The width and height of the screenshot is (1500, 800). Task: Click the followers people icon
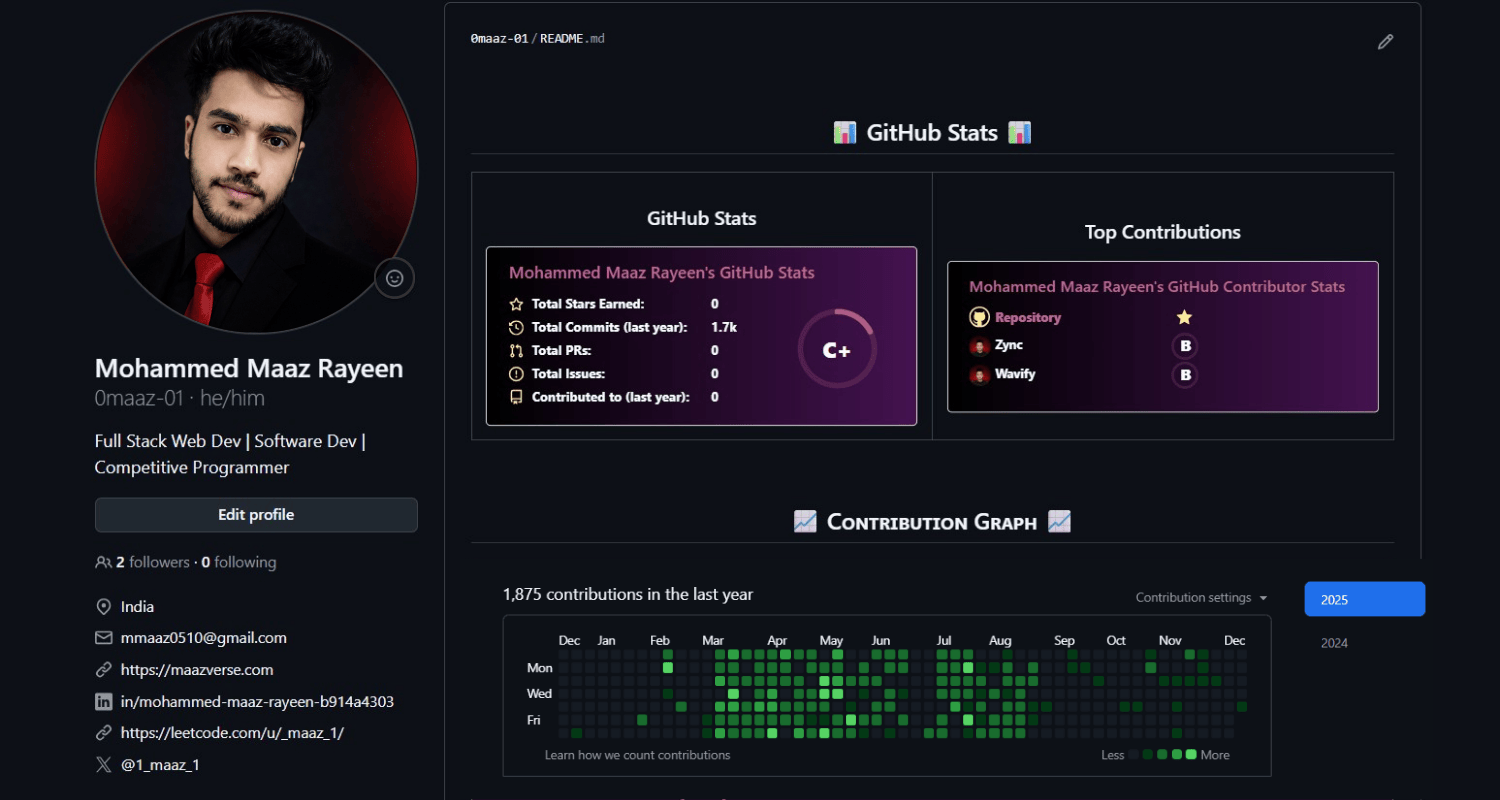point(103,563)
